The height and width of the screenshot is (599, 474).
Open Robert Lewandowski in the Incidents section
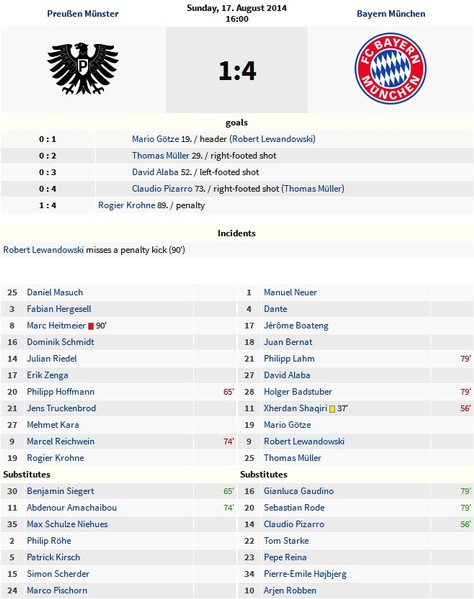(43, 250)
